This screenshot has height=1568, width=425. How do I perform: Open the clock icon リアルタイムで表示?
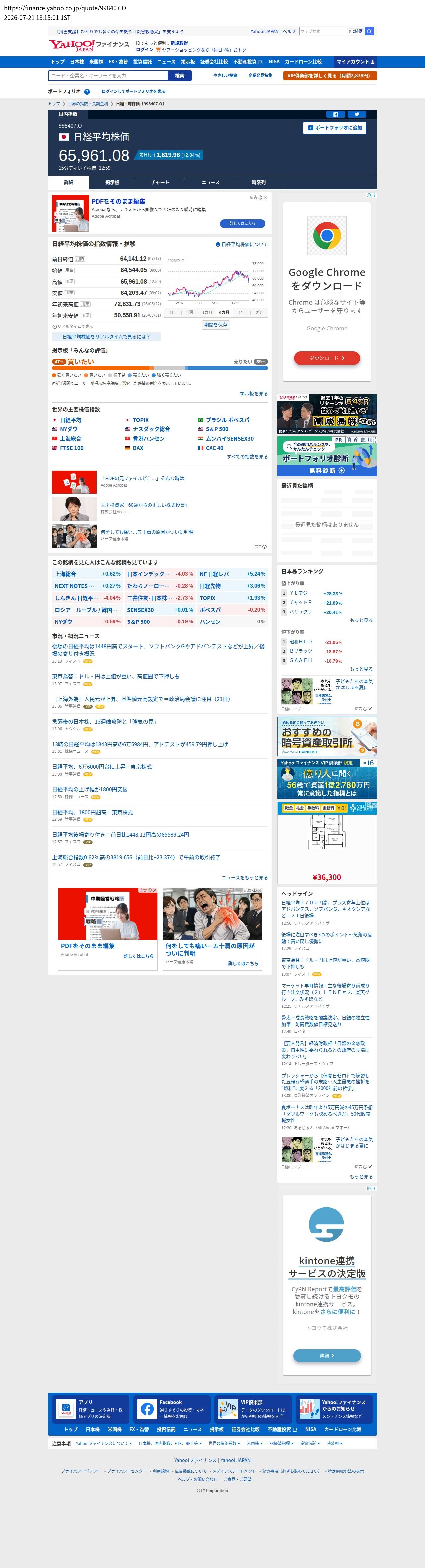54,327
